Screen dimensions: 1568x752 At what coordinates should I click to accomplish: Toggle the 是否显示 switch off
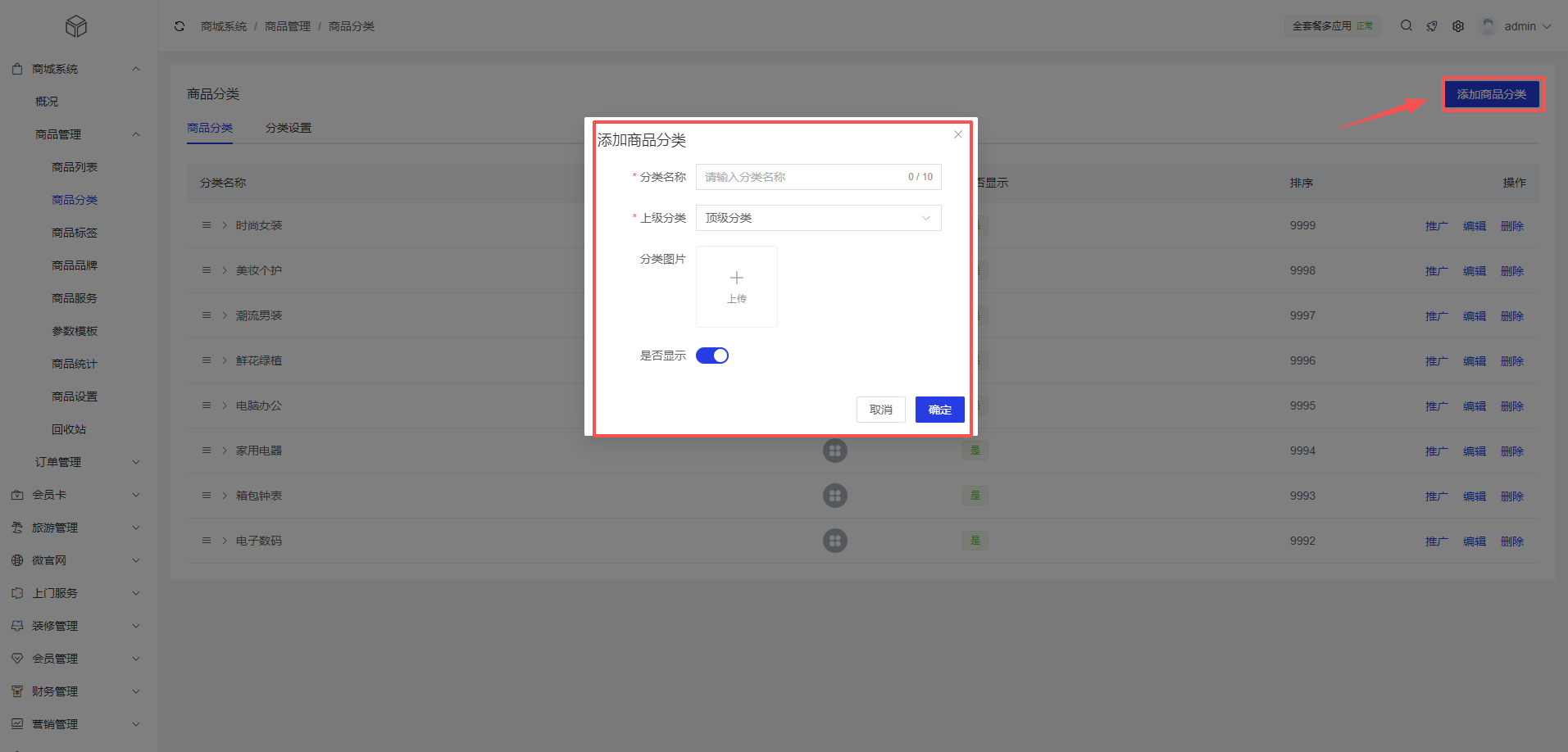point(711,356)
